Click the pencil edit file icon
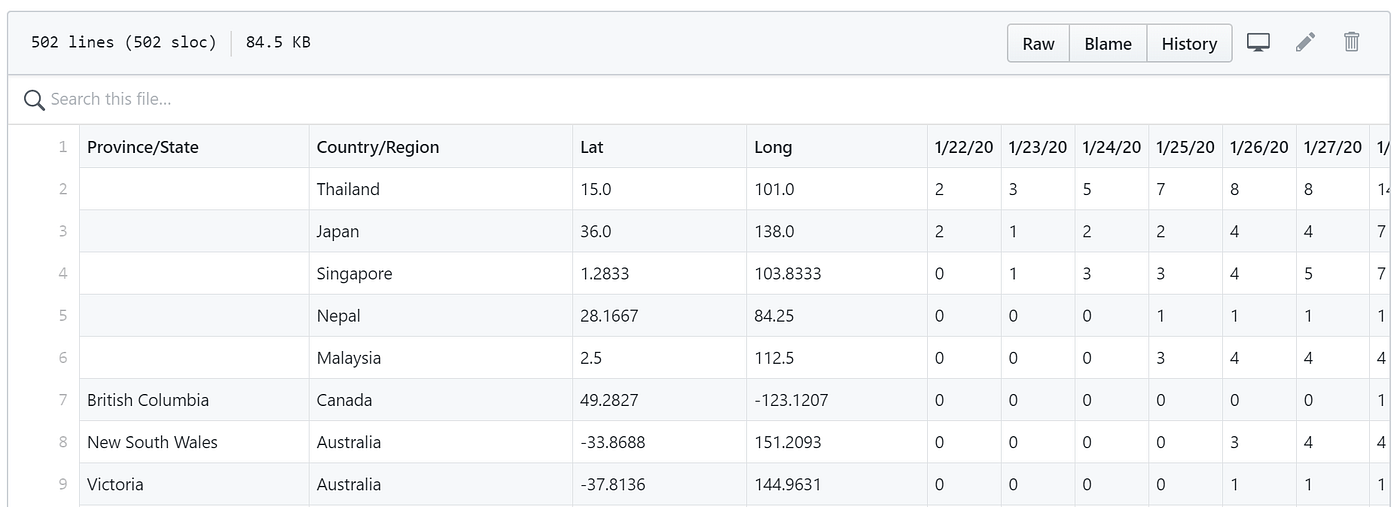 (1305, 42)
